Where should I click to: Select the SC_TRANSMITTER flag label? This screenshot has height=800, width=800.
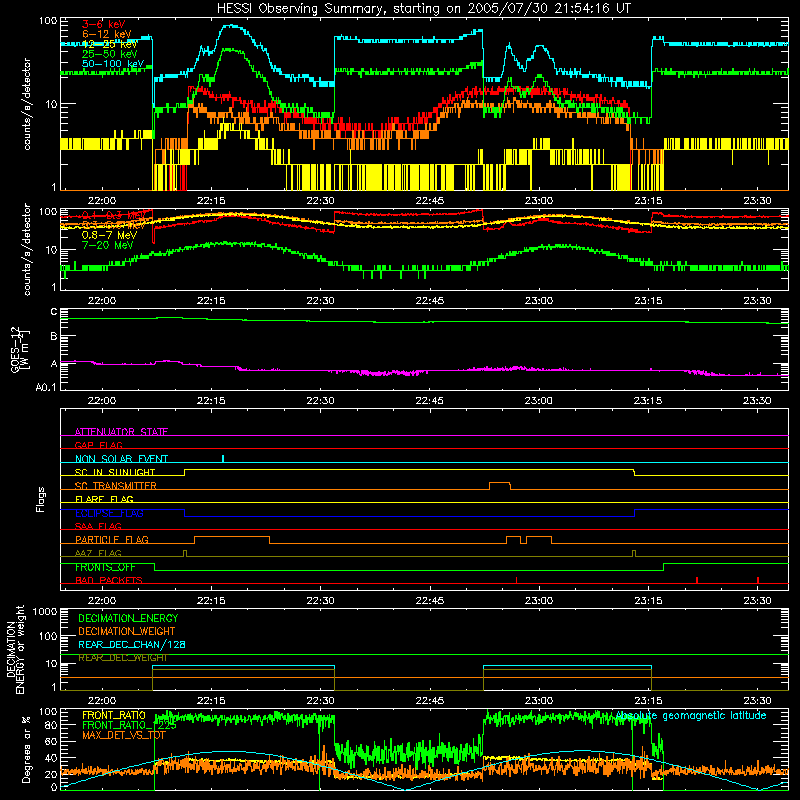[116, 486]
